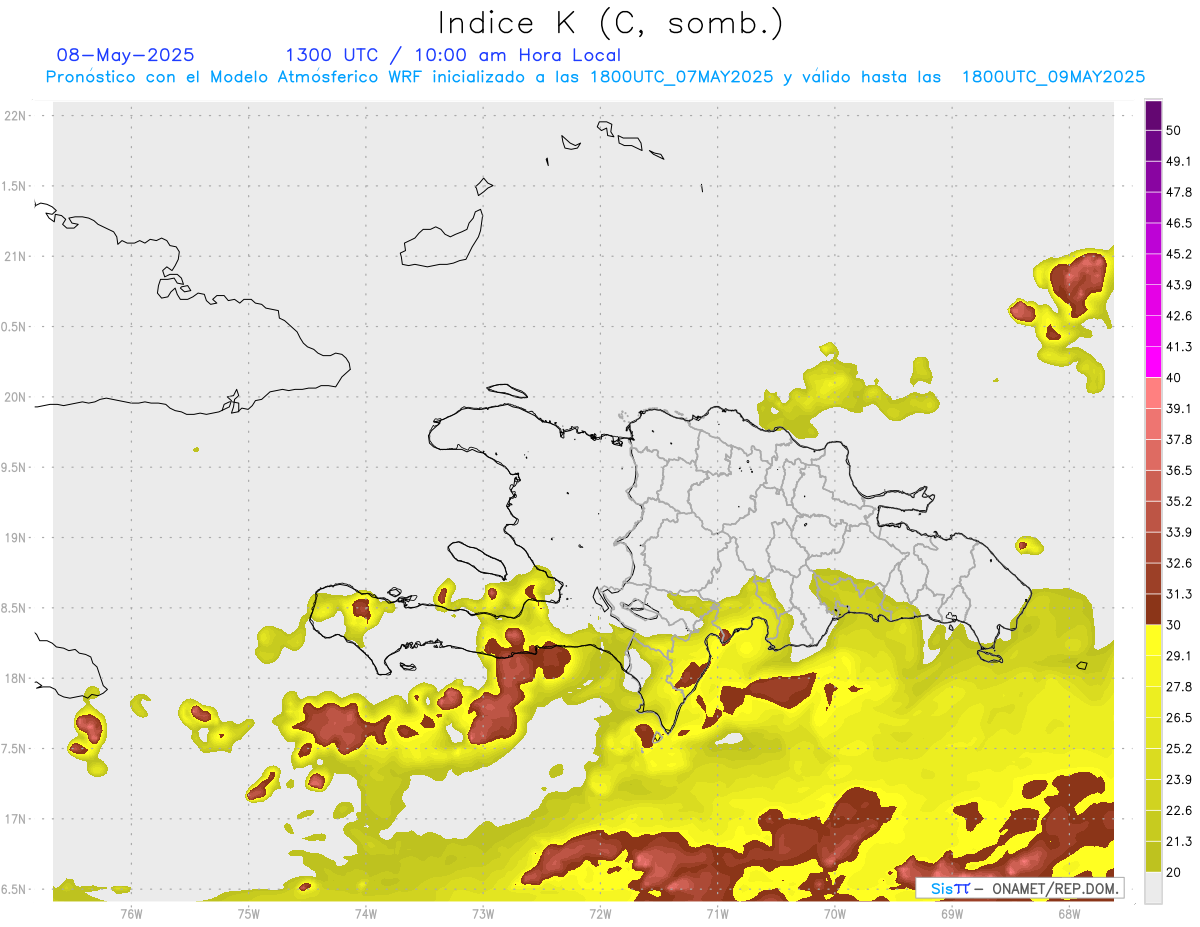The height and width of the screenshot is (927, 1200).
Task: Click the 21.3 value on the color scale
Action: tap(1179, 842)
